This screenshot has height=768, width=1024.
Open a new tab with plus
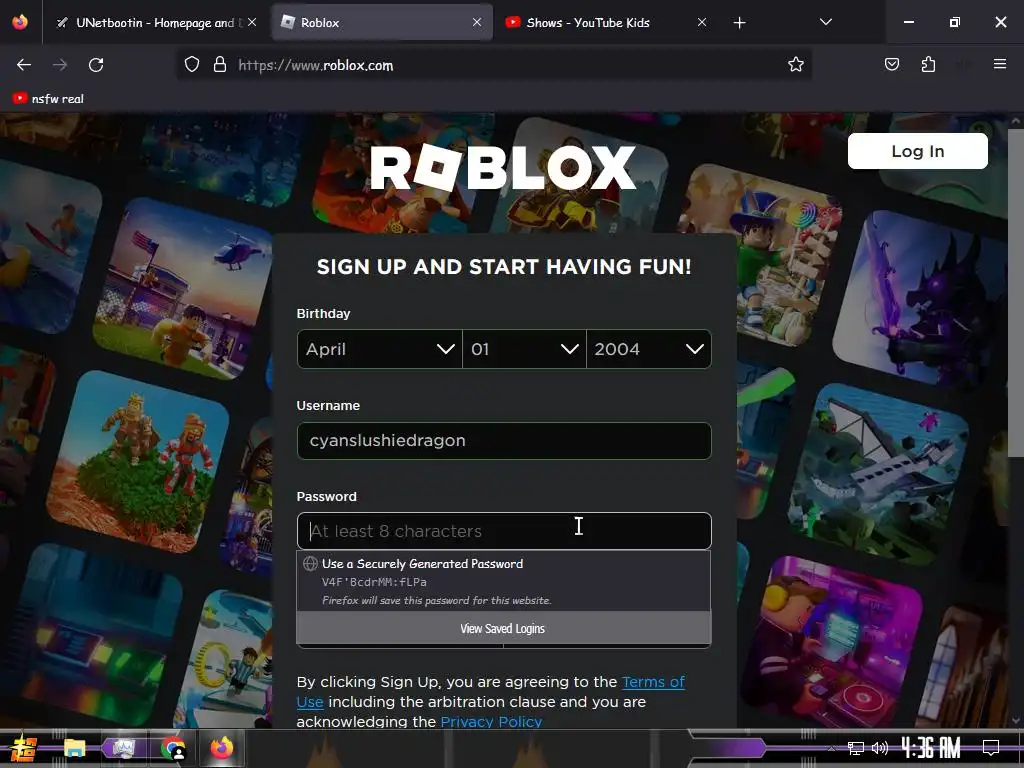point(739,23)
